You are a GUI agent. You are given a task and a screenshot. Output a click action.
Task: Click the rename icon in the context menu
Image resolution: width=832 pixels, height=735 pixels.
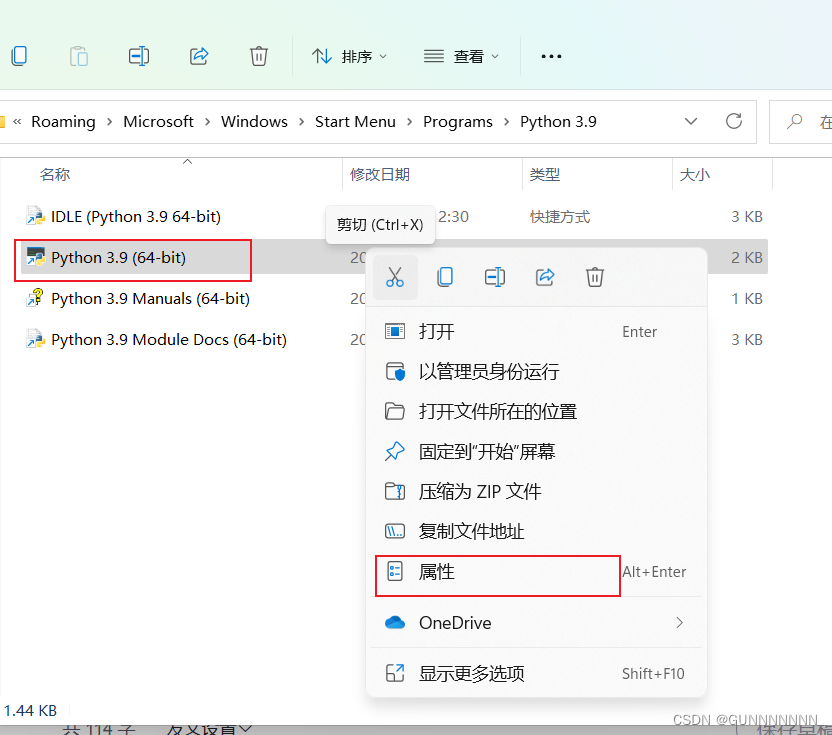coord(495,277)
